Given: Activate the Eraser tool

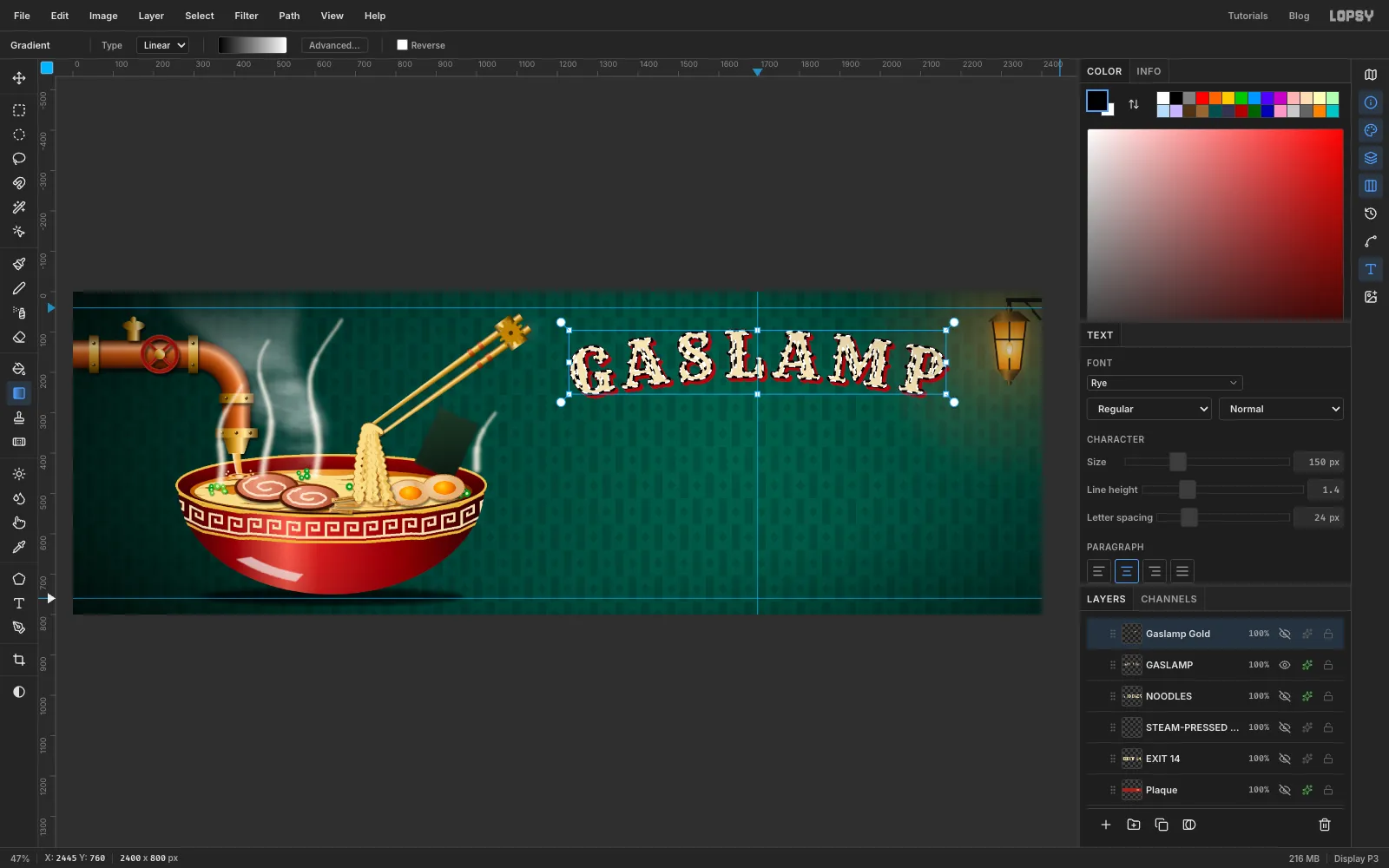Looking at the screenshot, I should coord(19,337).
